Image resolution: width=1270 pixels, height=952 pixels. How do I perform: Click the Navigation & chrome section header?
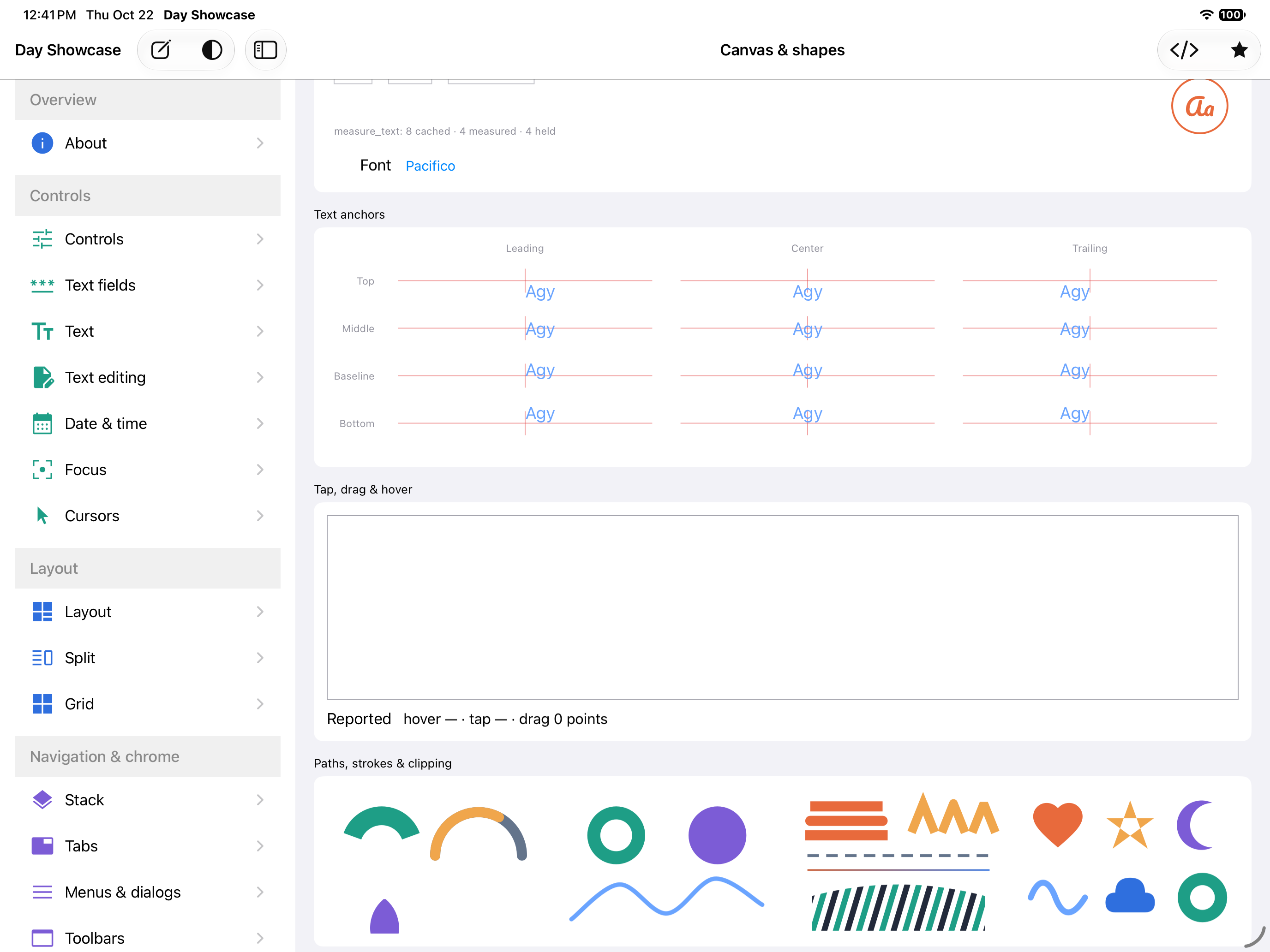tap(148, 756)
